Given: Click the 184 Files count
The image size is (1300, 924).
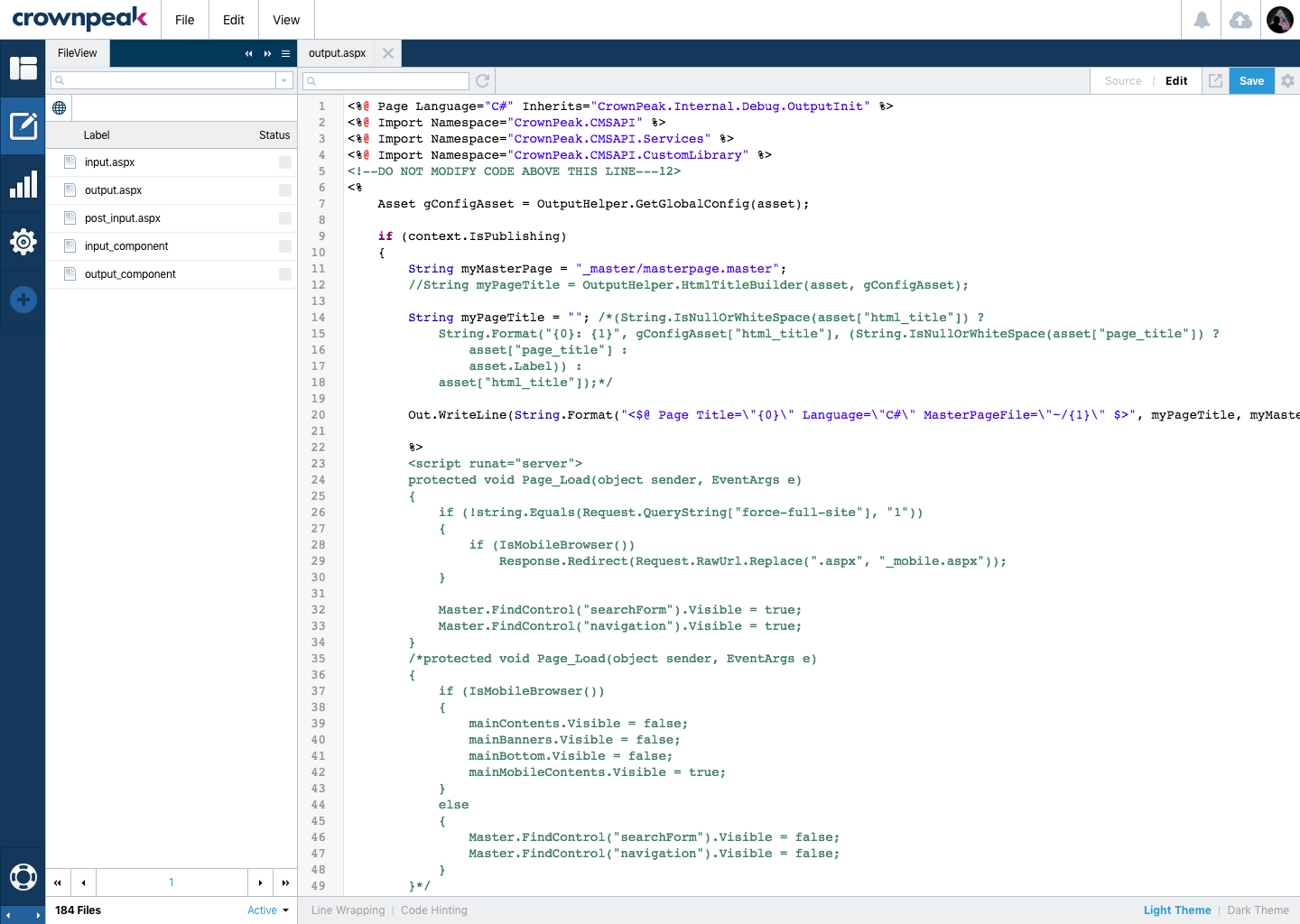Looking at the screenshot, I should [79, 910].
